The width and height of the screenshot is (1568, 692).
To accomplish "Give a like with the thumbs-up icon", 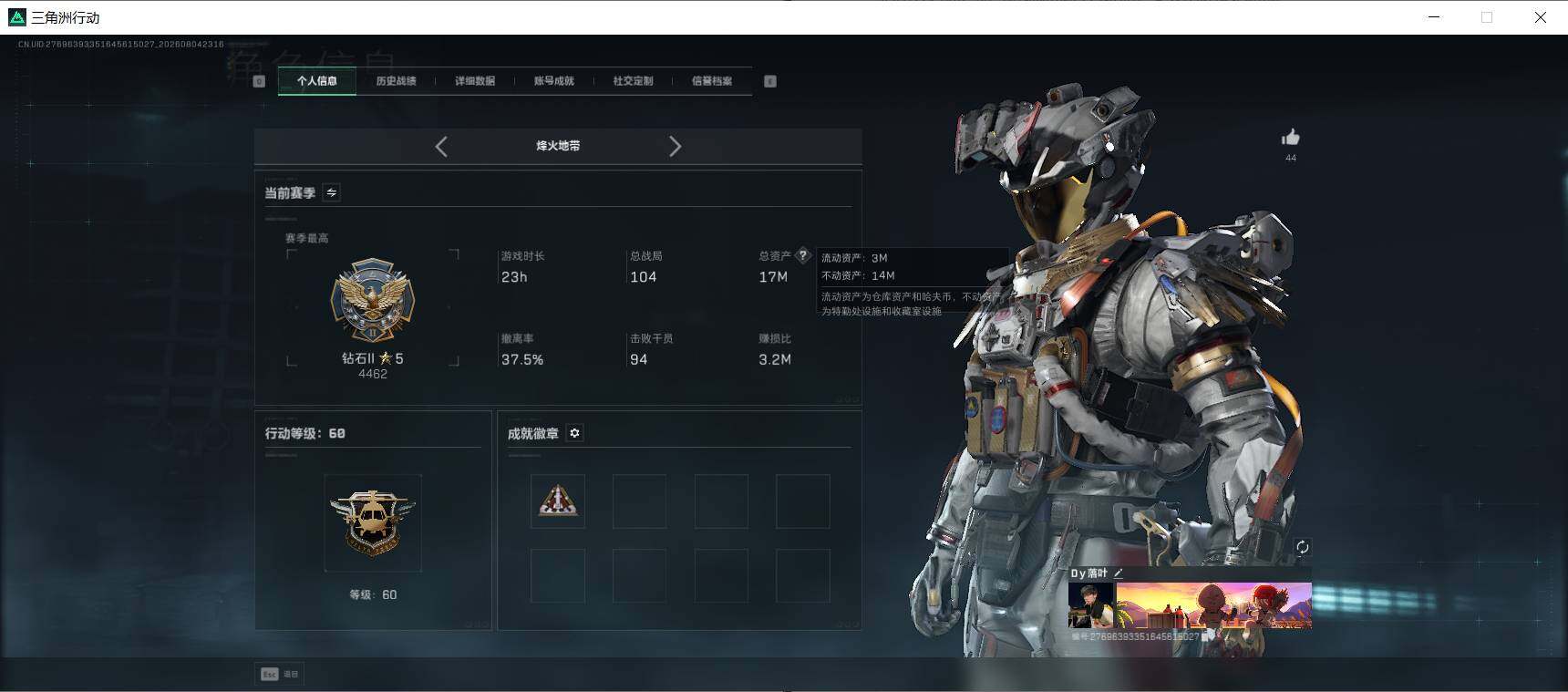I will [1291, 138].
